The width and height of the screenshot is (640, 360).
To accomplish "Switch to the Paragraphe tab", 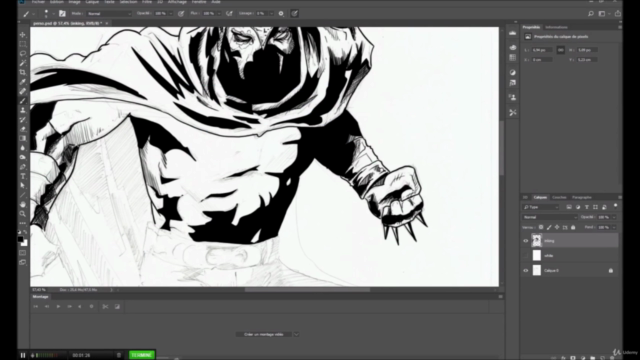I will 582,198.
